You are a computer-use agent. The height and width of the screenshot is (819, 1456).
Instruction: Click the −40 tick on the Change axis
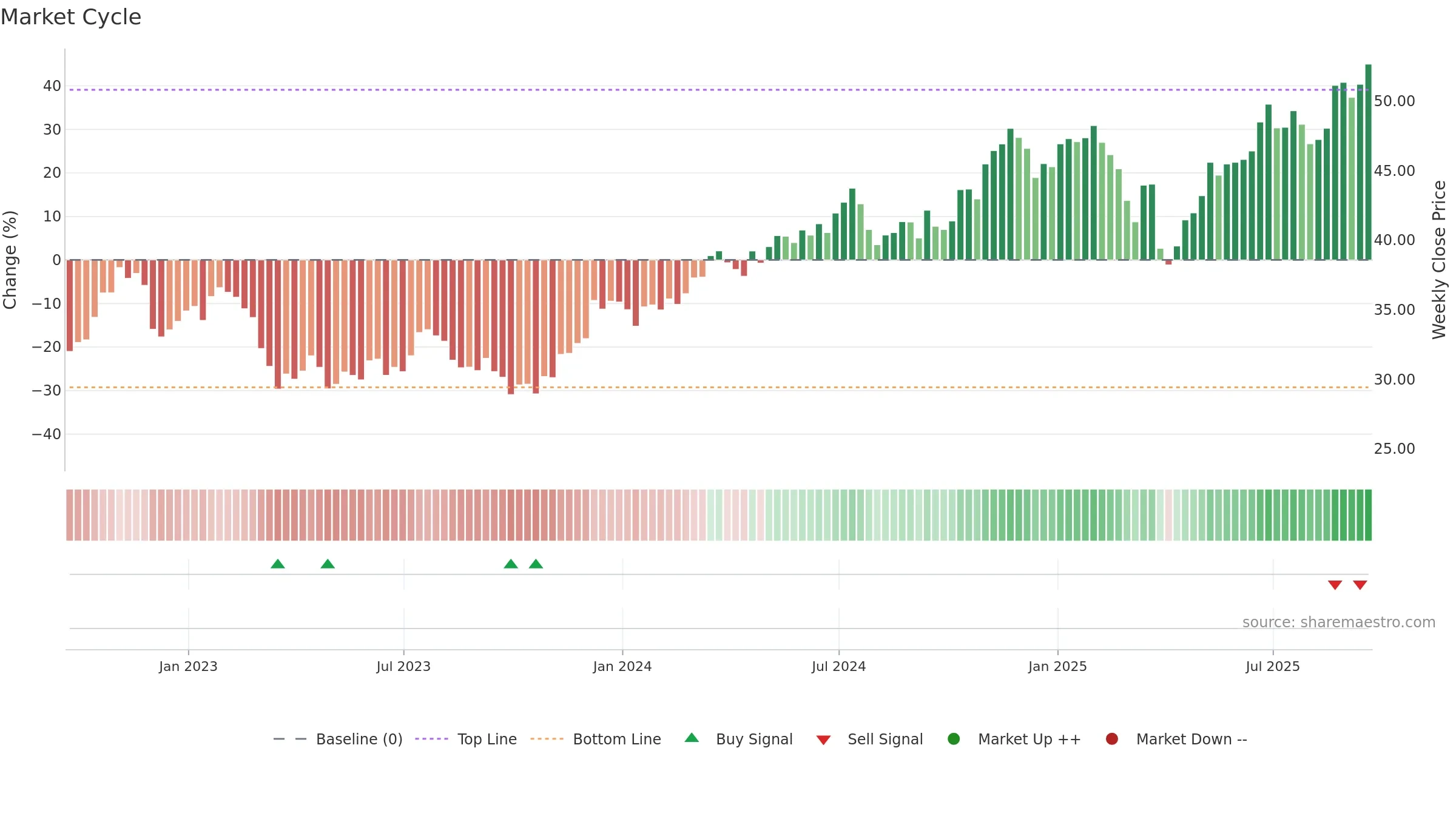[x=47, y=434]
